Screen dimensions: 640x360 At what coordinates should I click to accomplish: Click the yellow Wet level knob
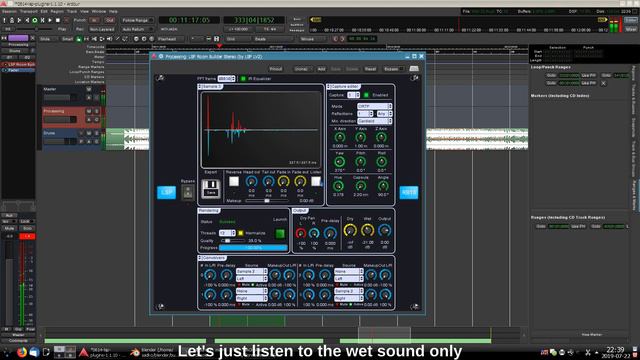367,231
